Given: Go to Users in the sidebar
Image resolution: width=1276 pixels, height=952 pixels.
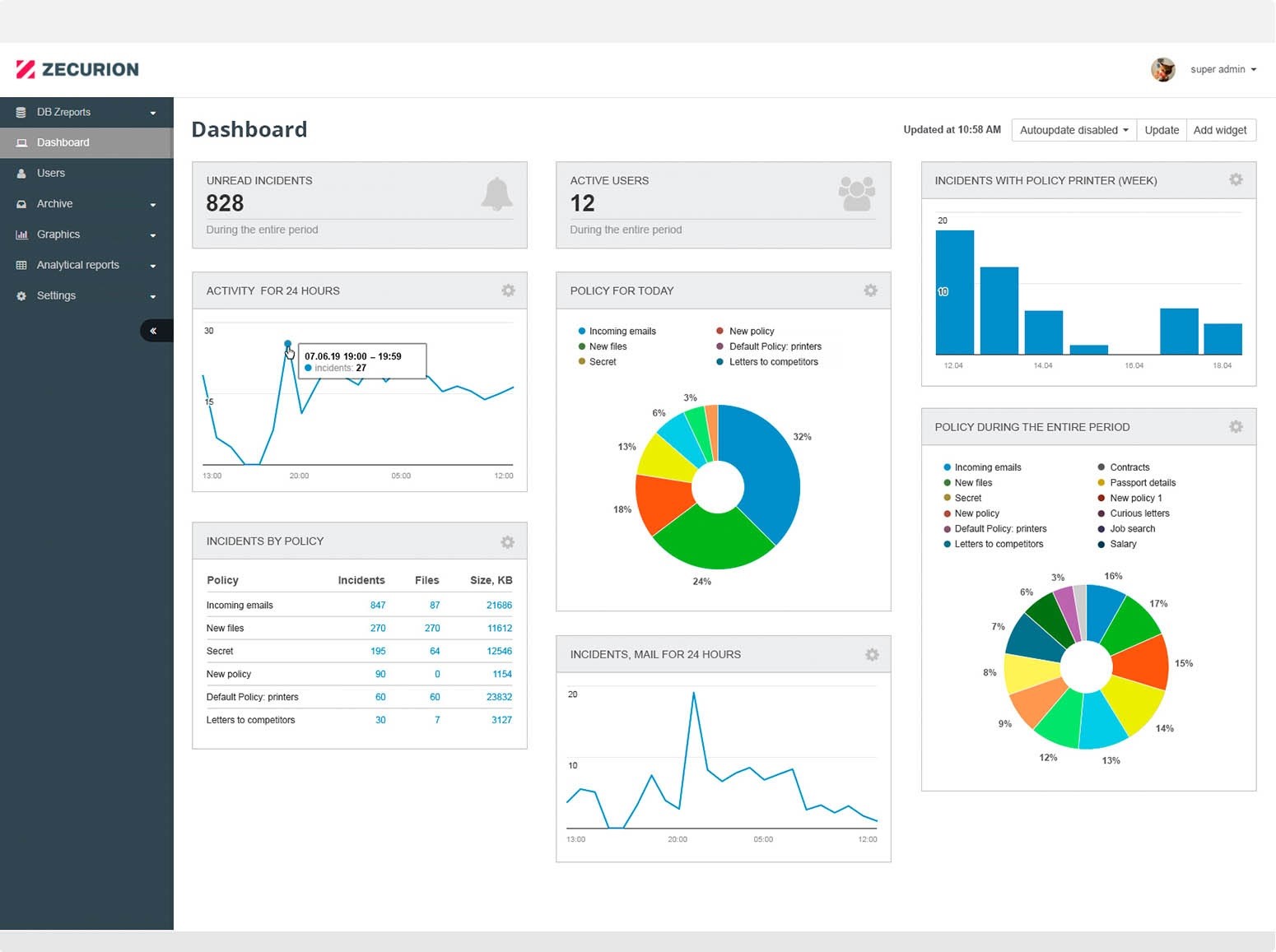Looking at the screenshot, I should [x=50, y=174].
